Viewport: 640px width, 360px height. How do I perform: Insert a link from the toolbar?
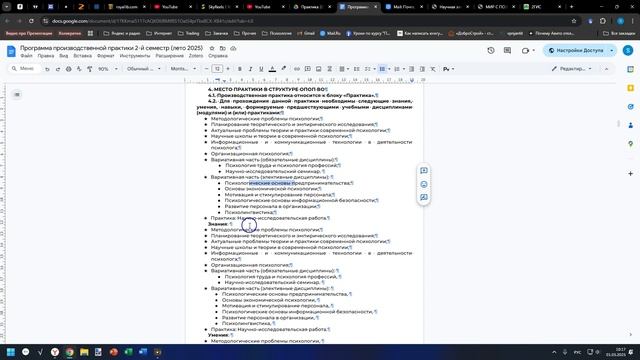tap(297, 69)
